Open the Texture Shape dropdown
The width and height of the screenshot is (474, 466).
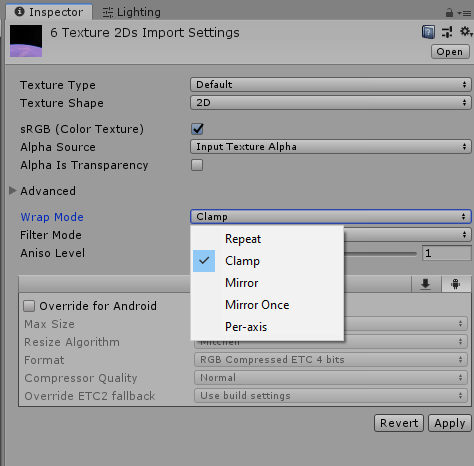[331, 103]
